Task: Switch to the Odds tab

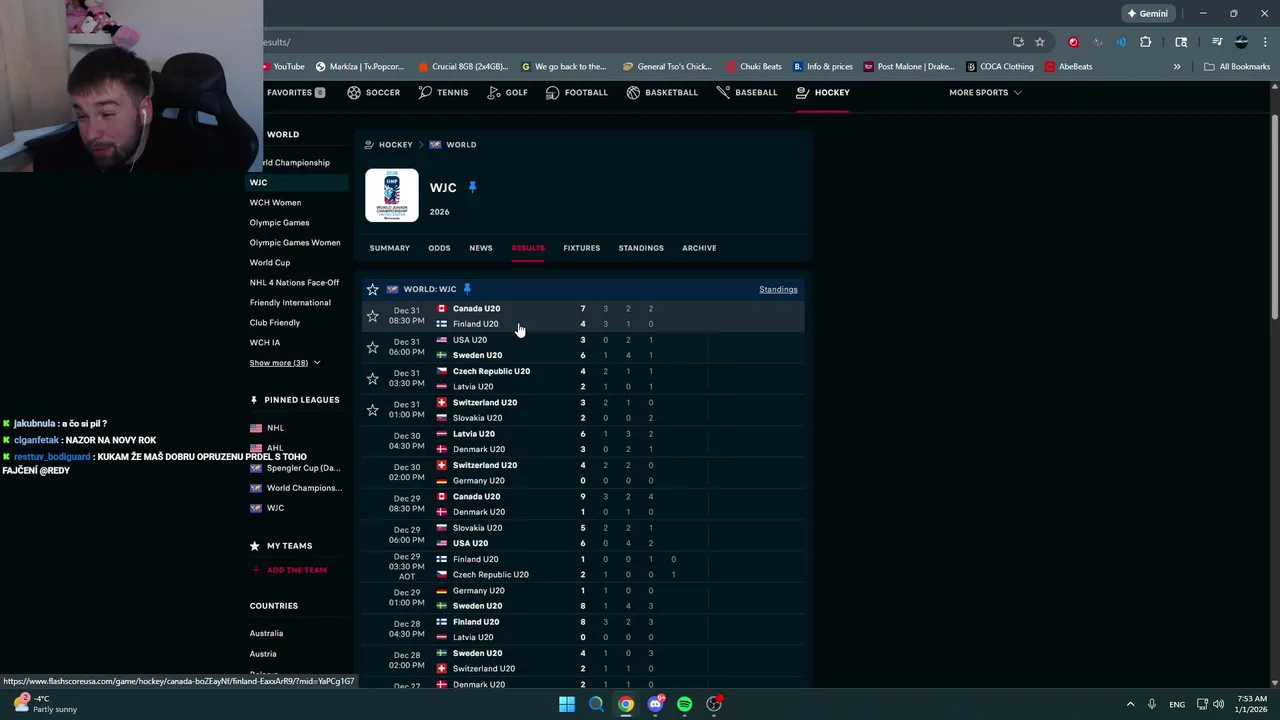Action: tap(439, 248)
